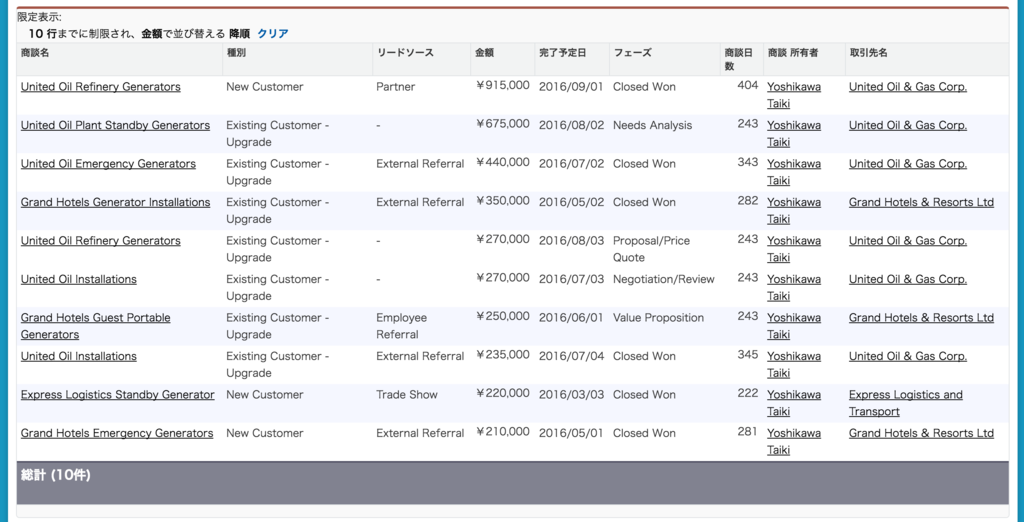
Task: Open Yoshikawa Taiki owner in Negotiation/Review row
Action: click(x=794, y=288)
